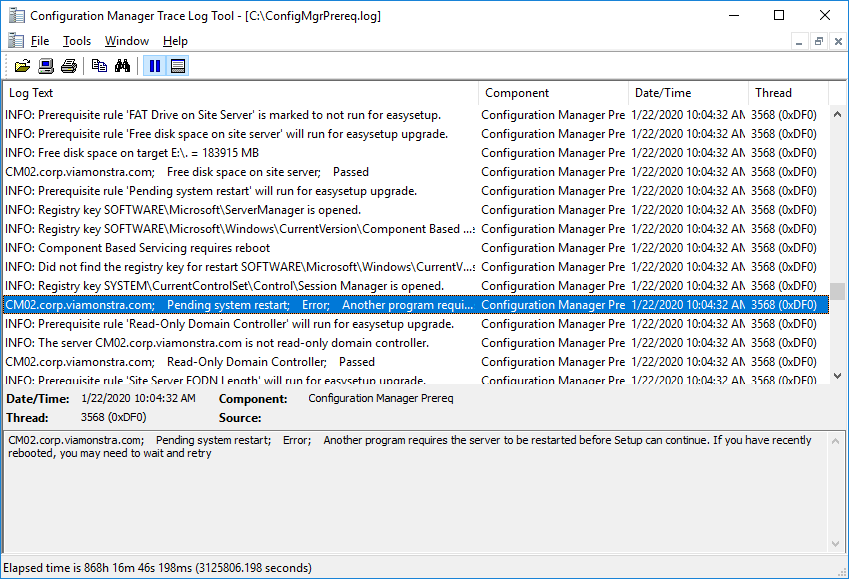Open the Help menu
Viewport: 849px width, 579px height.
[x=175, y=41]
